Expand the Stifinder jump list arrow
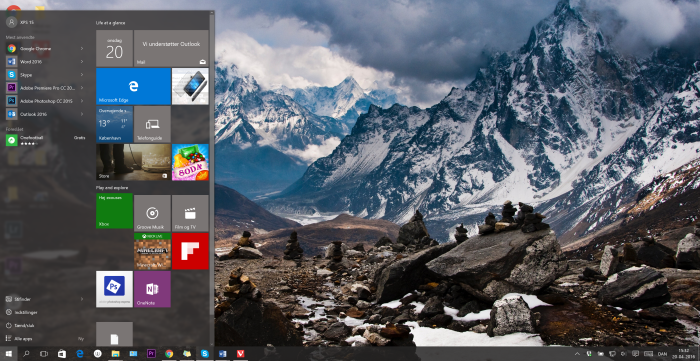This screenshot has height=361, width=700. click(x=82, y=299)
